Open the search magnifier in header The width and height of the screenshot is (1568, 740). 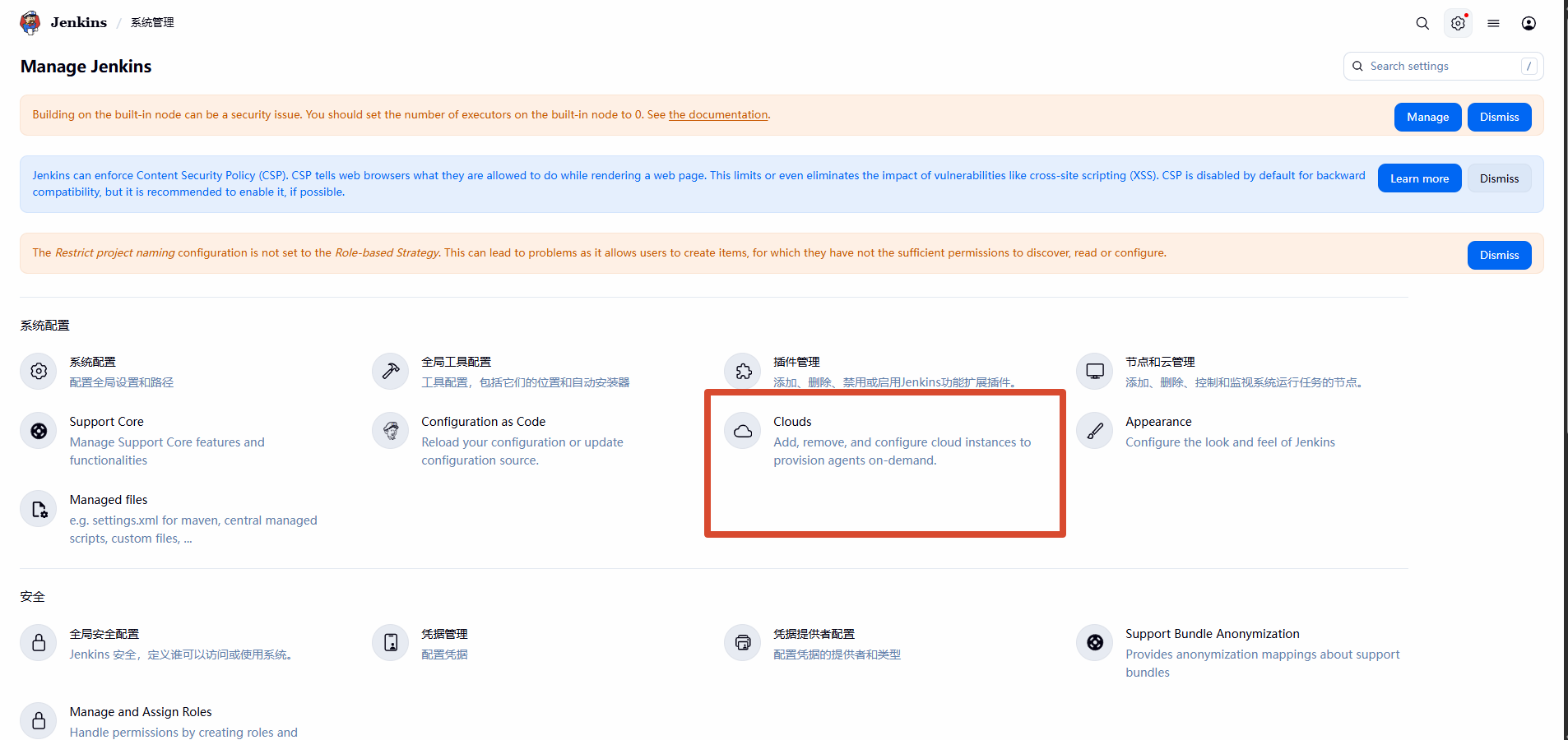(1422, 23)
